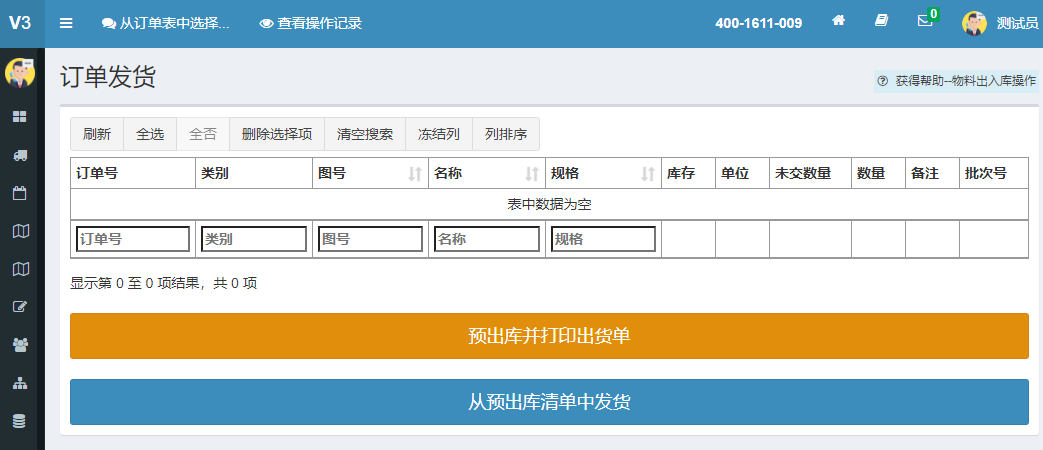Click the sidebar user avatar
Screen dimensions: 1043x450
(20, 73)
